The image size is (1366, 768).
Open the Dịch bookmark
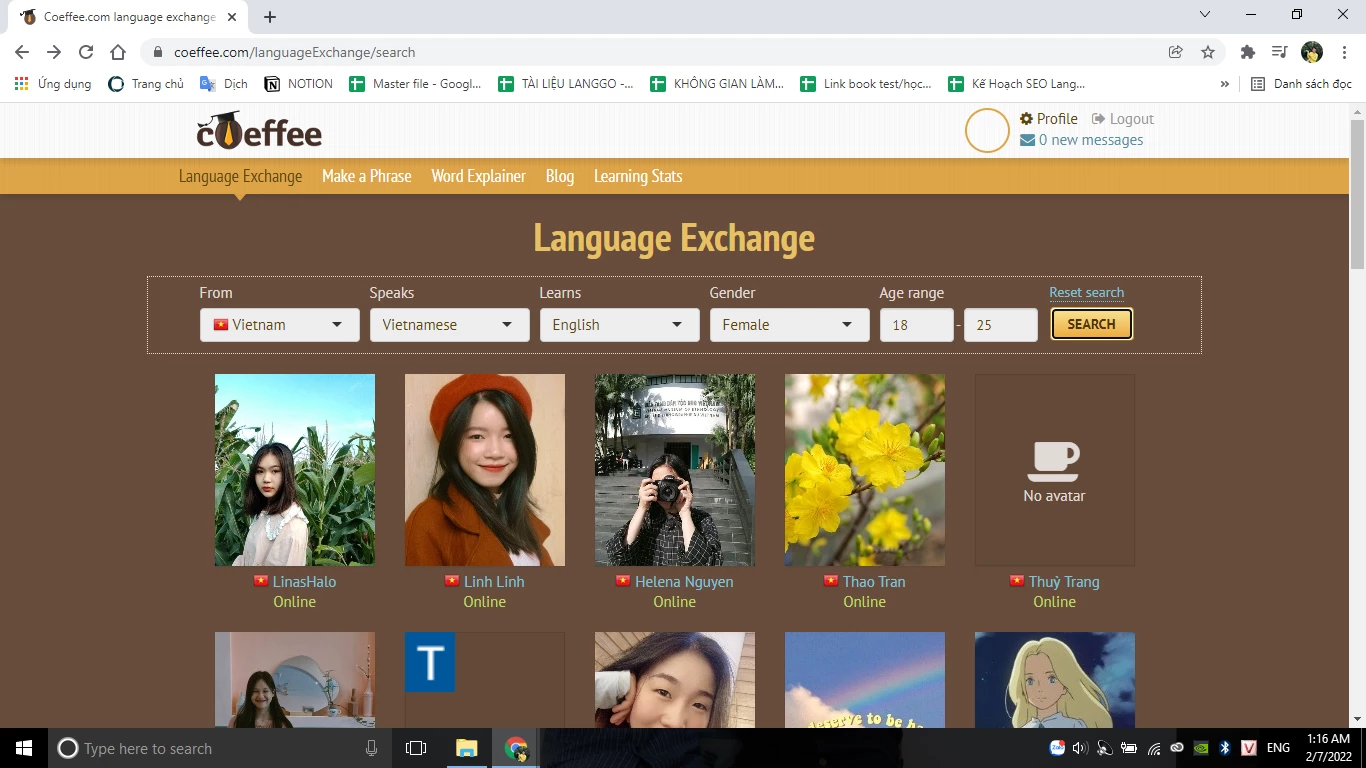click(x=224, y=84)
